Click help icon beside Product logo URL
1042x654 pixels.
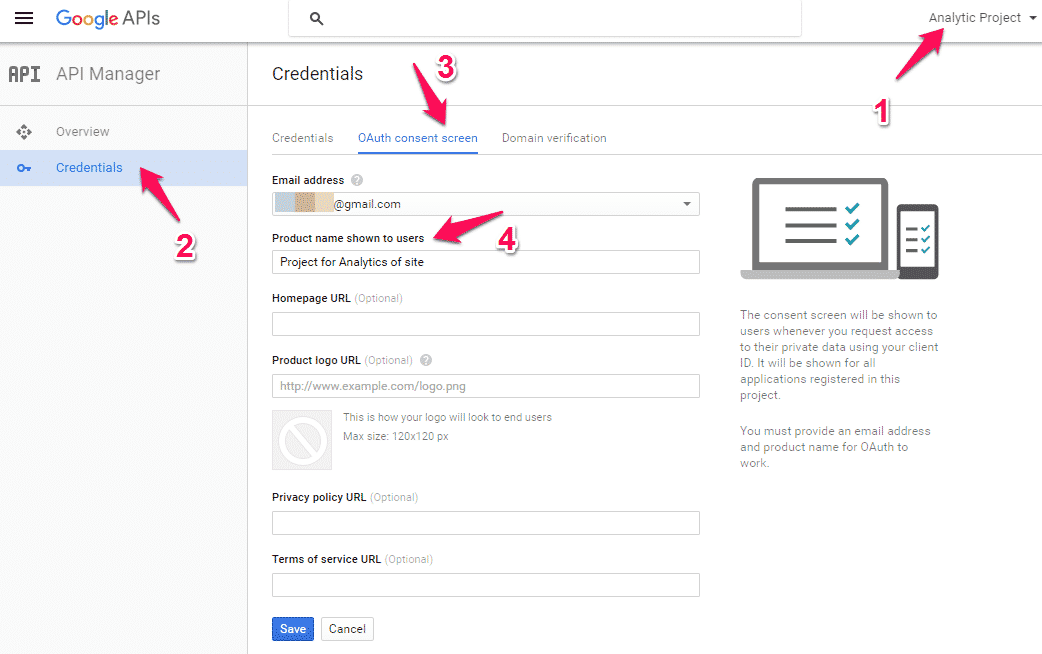[x=426, y=360]
